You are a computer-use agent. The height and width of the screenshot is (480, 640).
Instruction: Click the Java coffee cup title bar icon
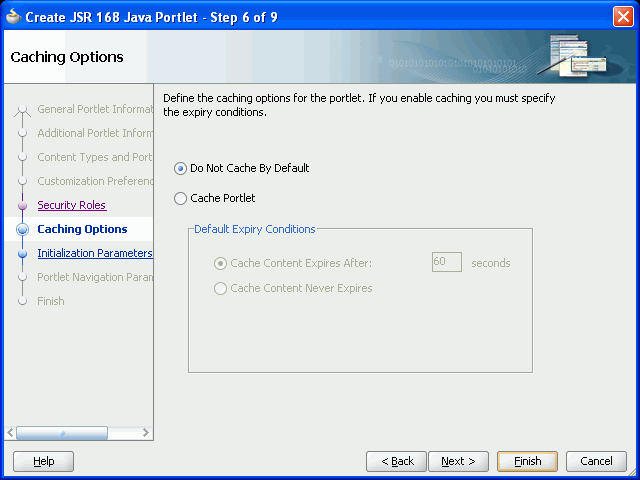[13, 16]
